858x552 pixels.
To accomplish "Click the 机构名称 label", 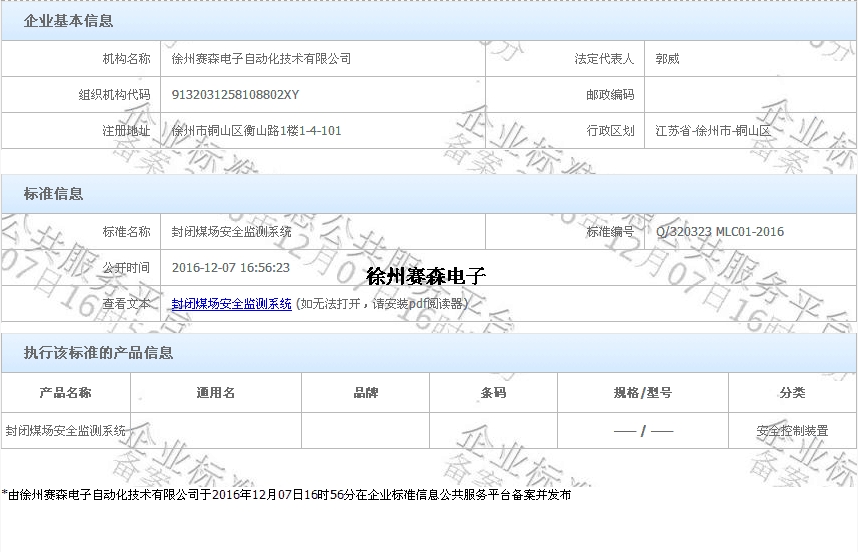I will coord(126,59).
